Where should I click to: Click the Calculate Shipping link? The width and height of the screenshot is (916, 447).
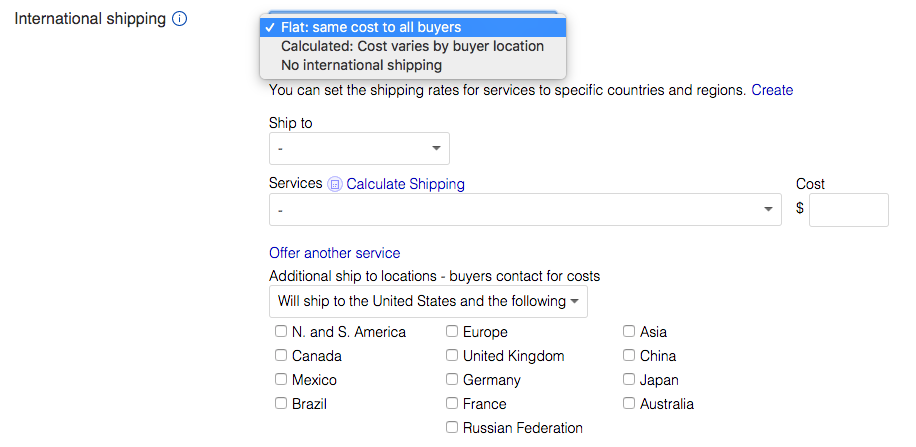(405, 184)
